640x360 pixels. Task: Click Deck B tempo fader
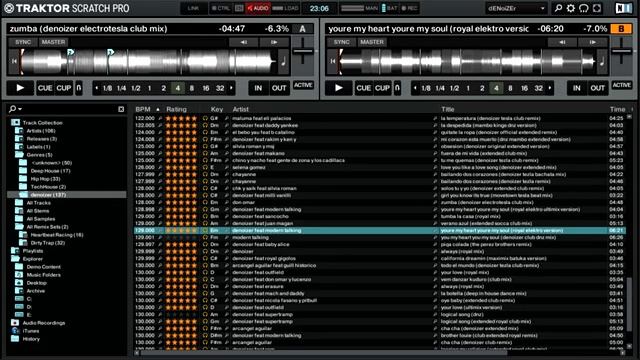click(x=621, y=51)
